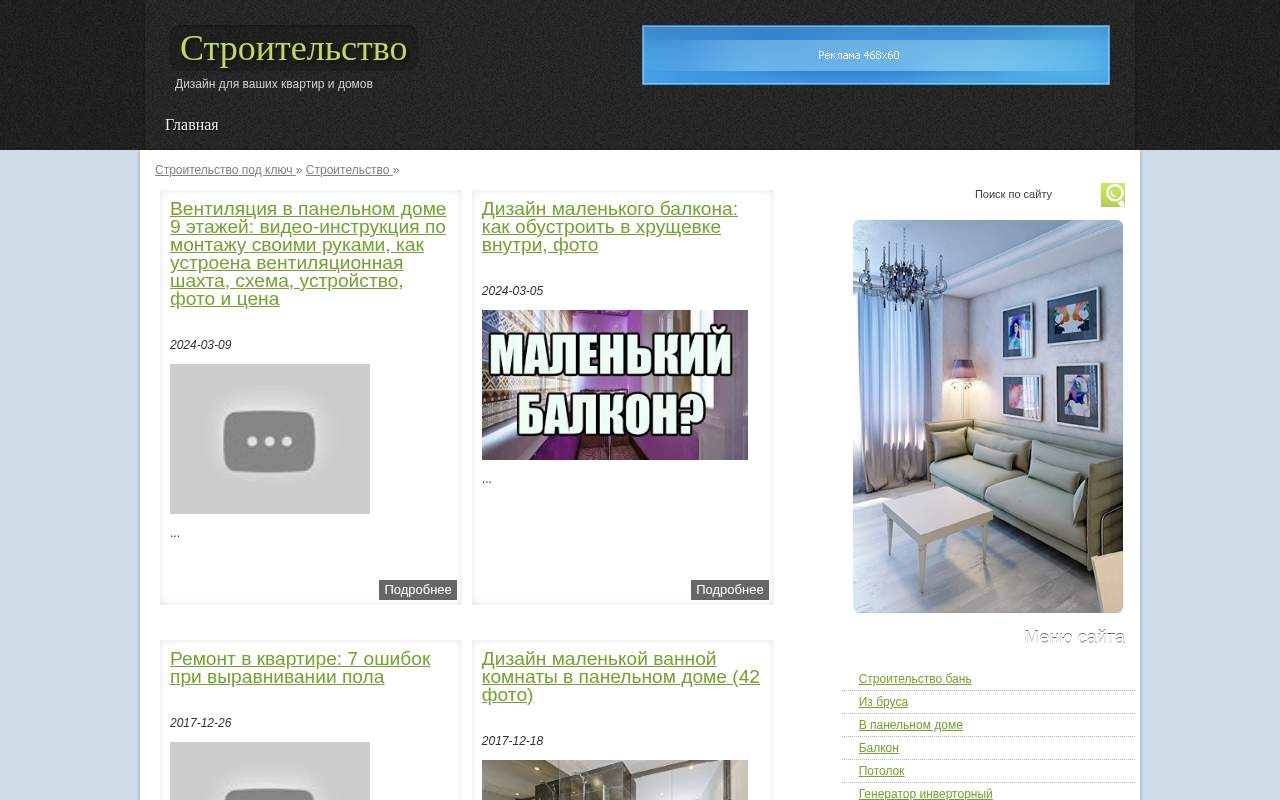Click the date 2024-03-09

(200, 345)
